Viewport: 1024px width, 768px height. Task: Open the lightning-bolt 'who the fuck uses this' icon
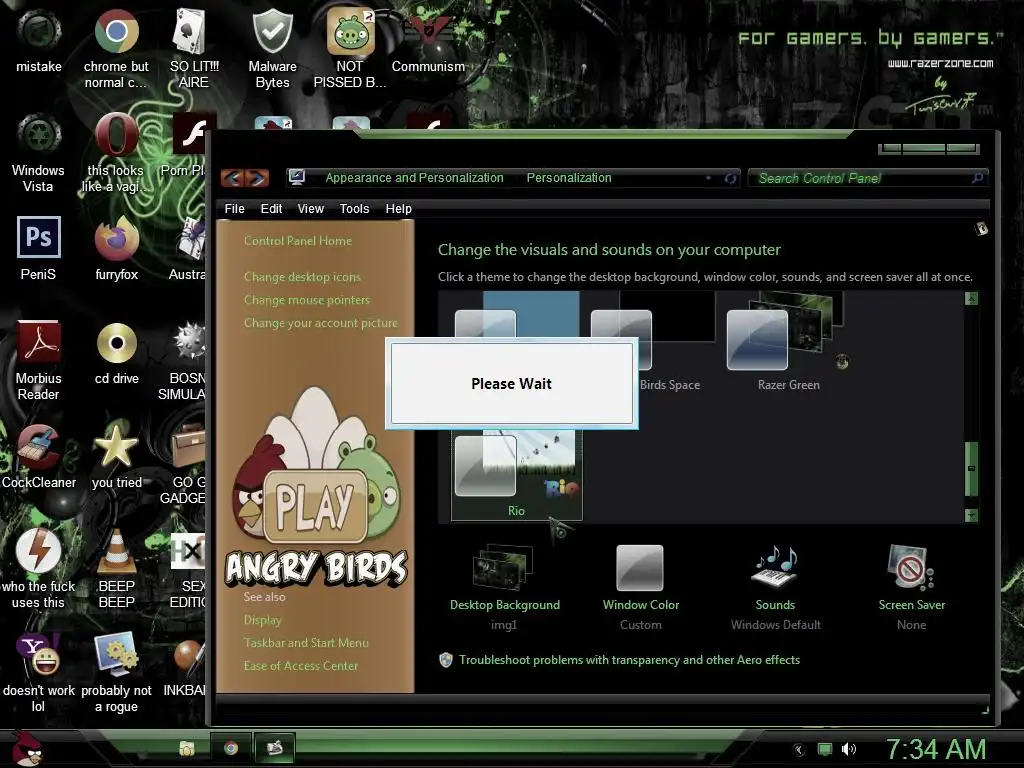pos(39,568)
